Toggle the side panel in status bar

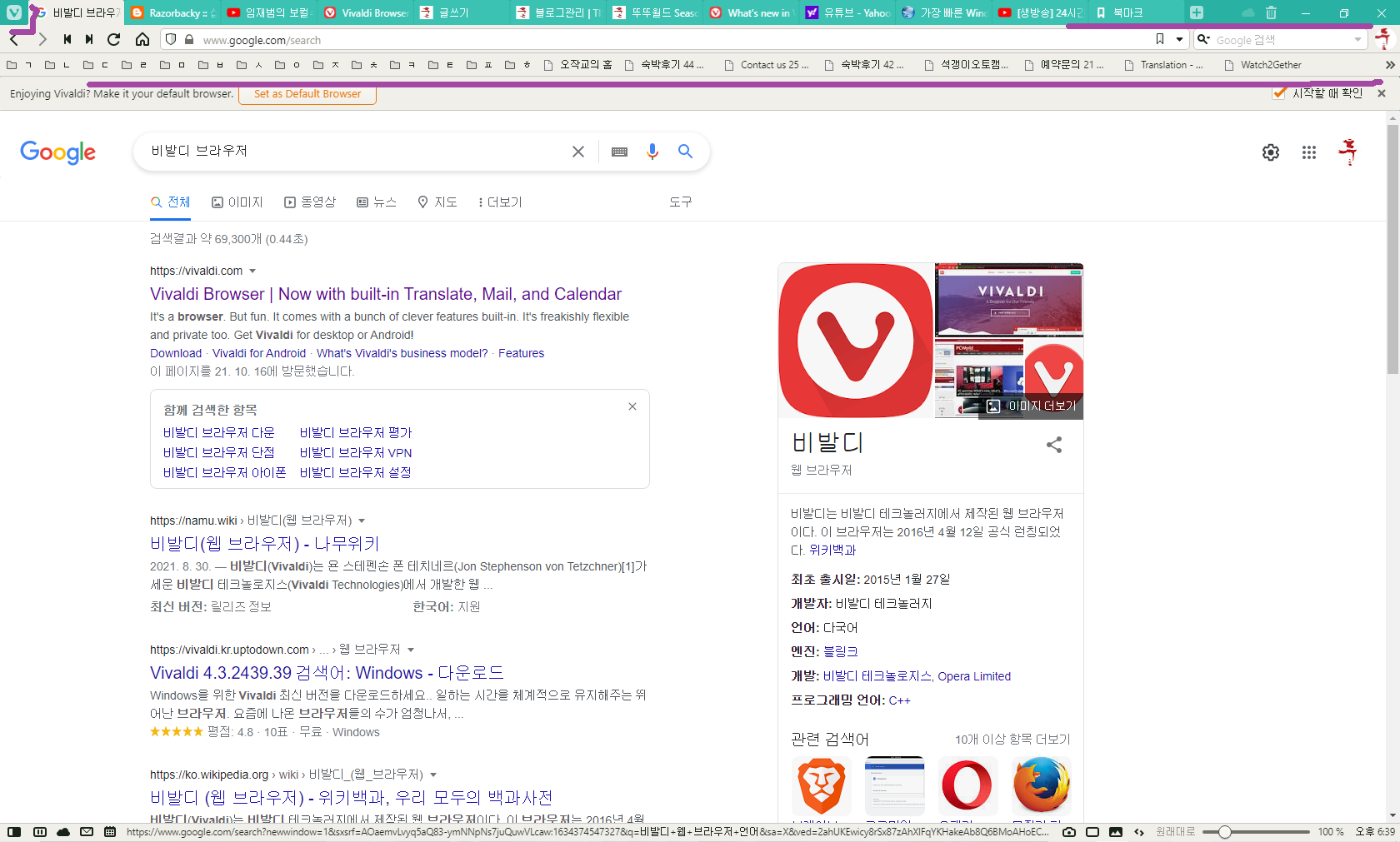point(14,832)
